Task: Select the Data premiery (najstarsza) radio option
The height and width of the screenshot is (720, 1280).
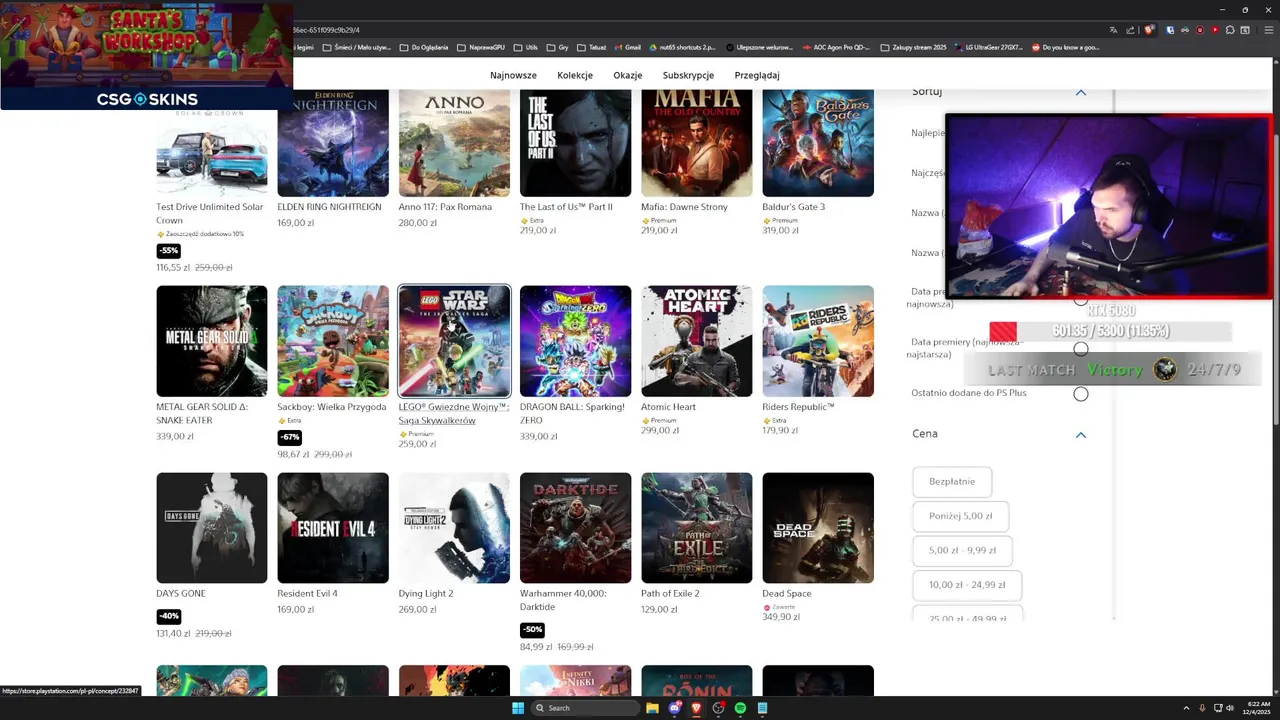Action: point(1080,348)
